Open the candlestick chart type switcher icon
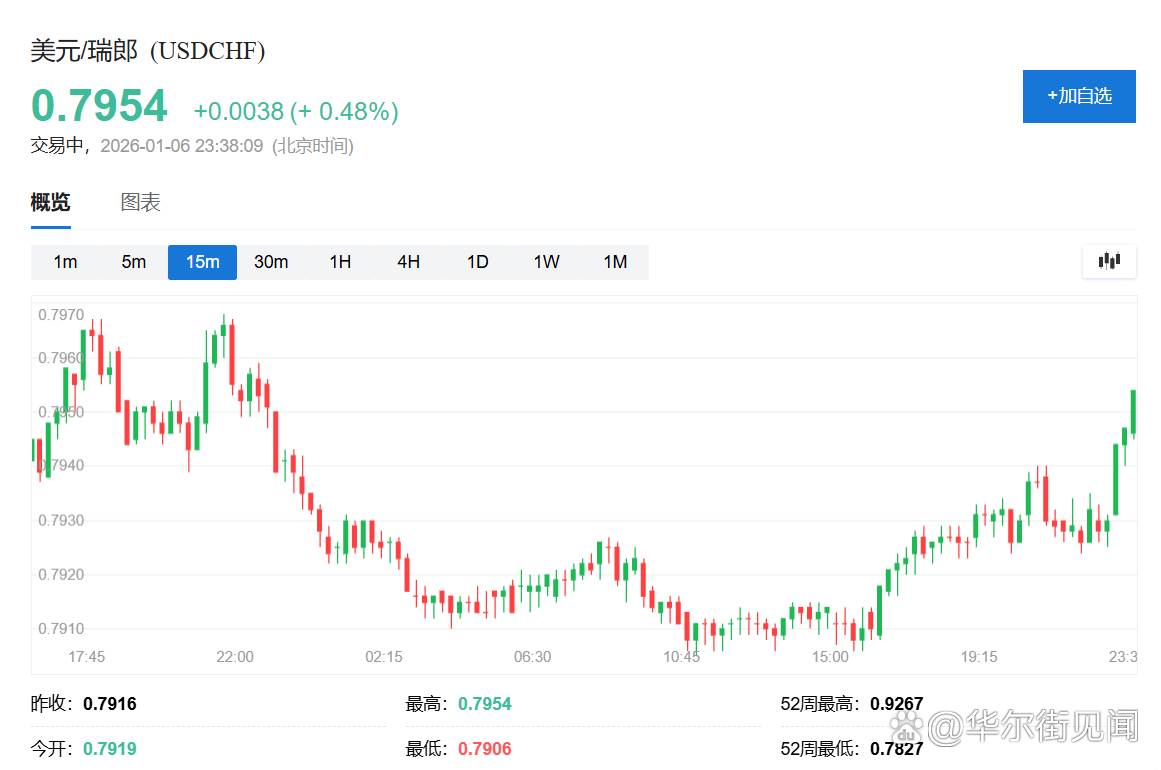Screen dimensions: 1161x770 click(x=1109, y=261)
